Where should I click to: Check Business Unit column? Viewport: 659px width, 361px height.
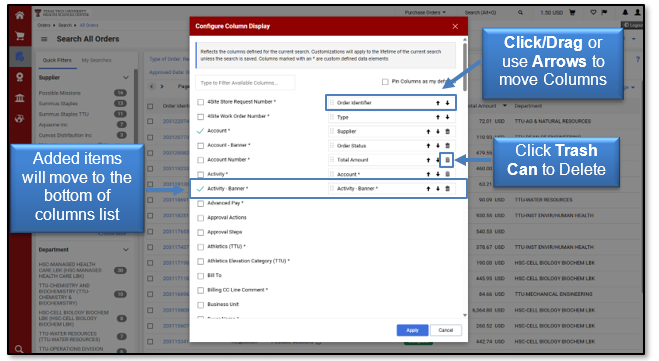pyautogui.click(x=200, y=305)
